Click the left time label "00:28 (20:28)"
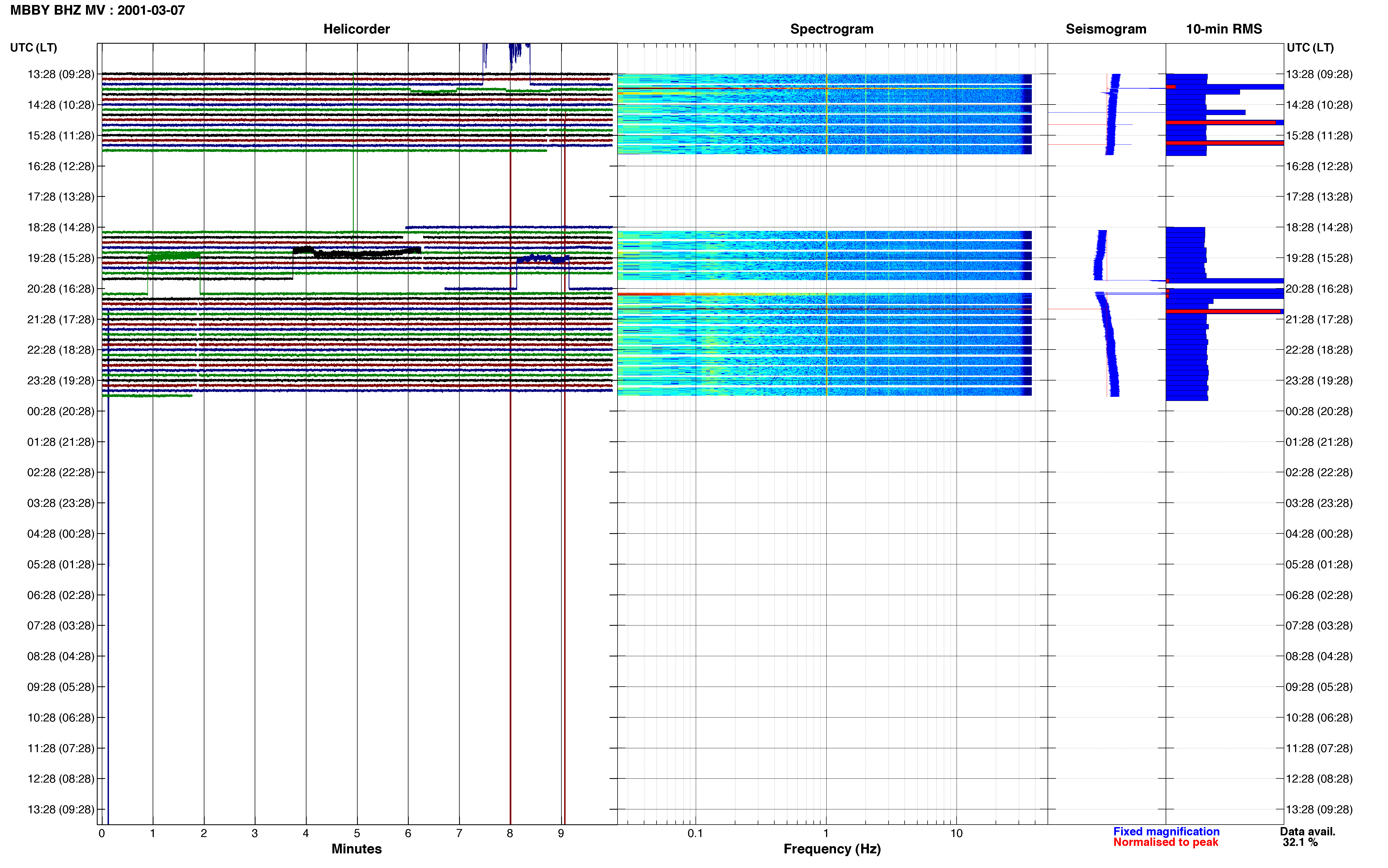This screenshot has height=868, width=1388. 61,412
